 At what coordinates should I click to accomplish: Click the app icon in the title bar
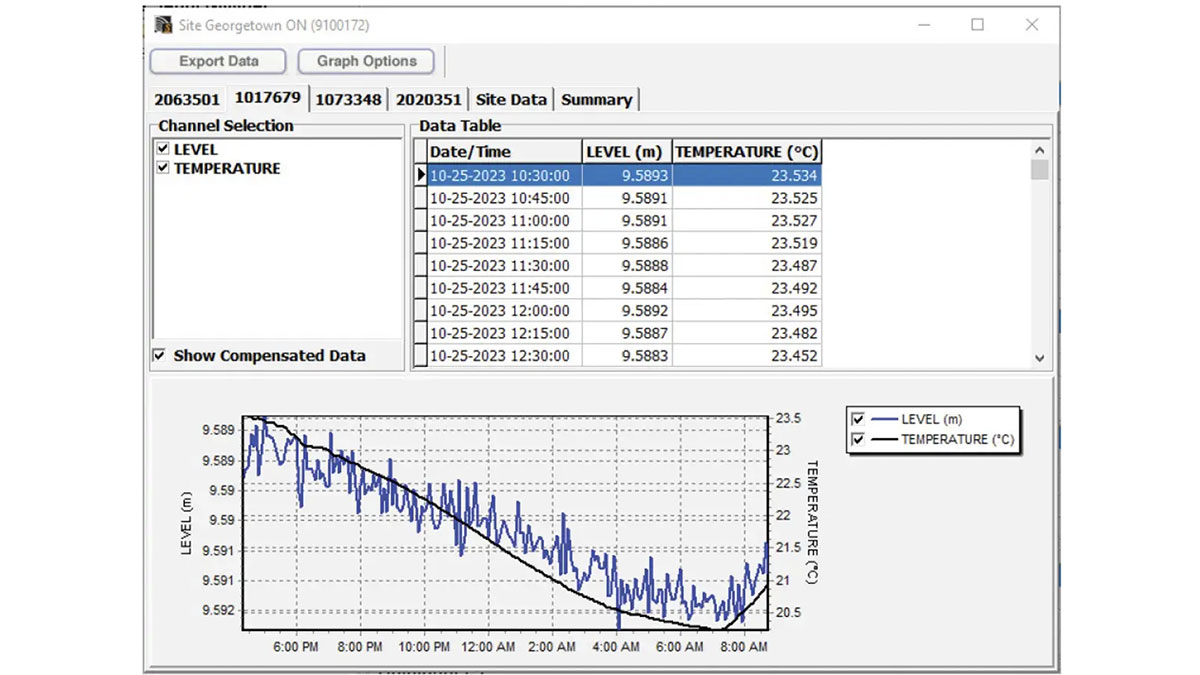(x=163, y=25)
